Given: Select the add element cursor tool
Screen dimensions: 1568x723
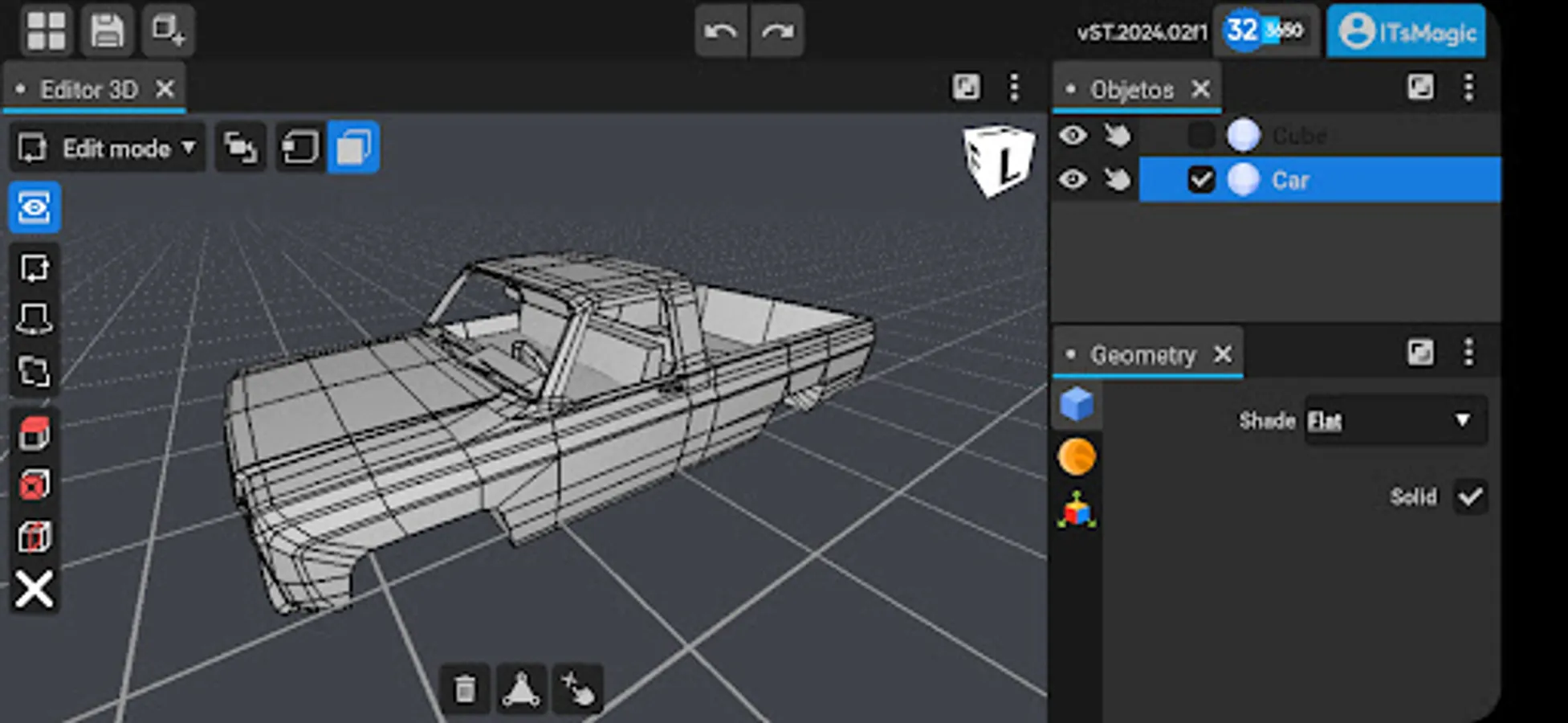Looking at the screenshot, I should (579, 689).
